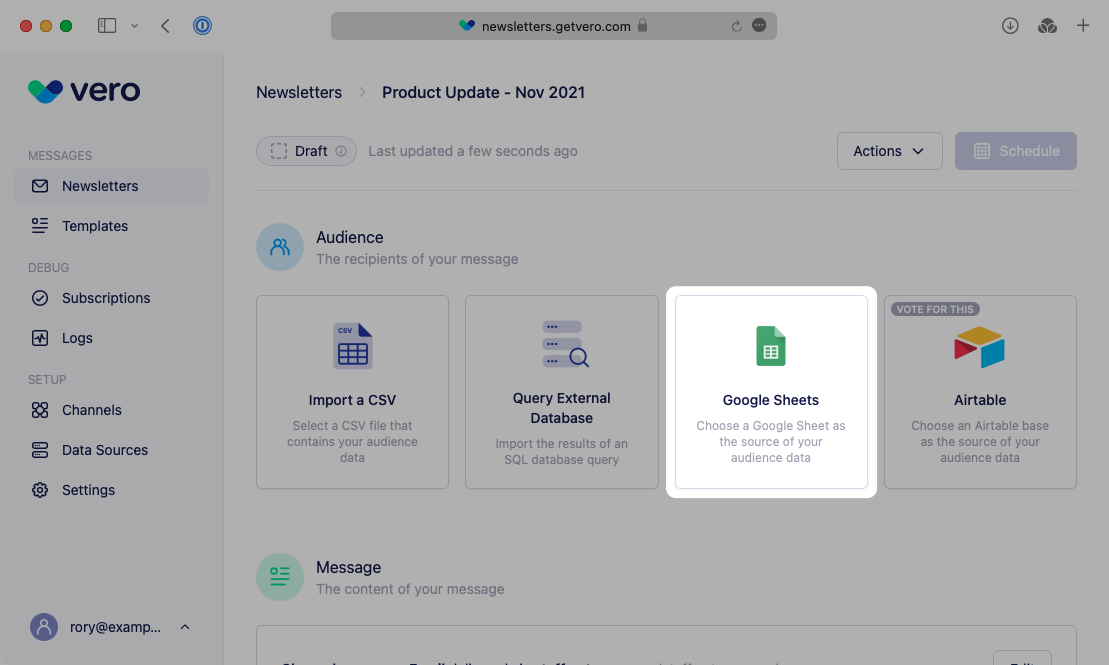1109x665 pixels.
Task: Click the Schedule button
Action: 1015,151
